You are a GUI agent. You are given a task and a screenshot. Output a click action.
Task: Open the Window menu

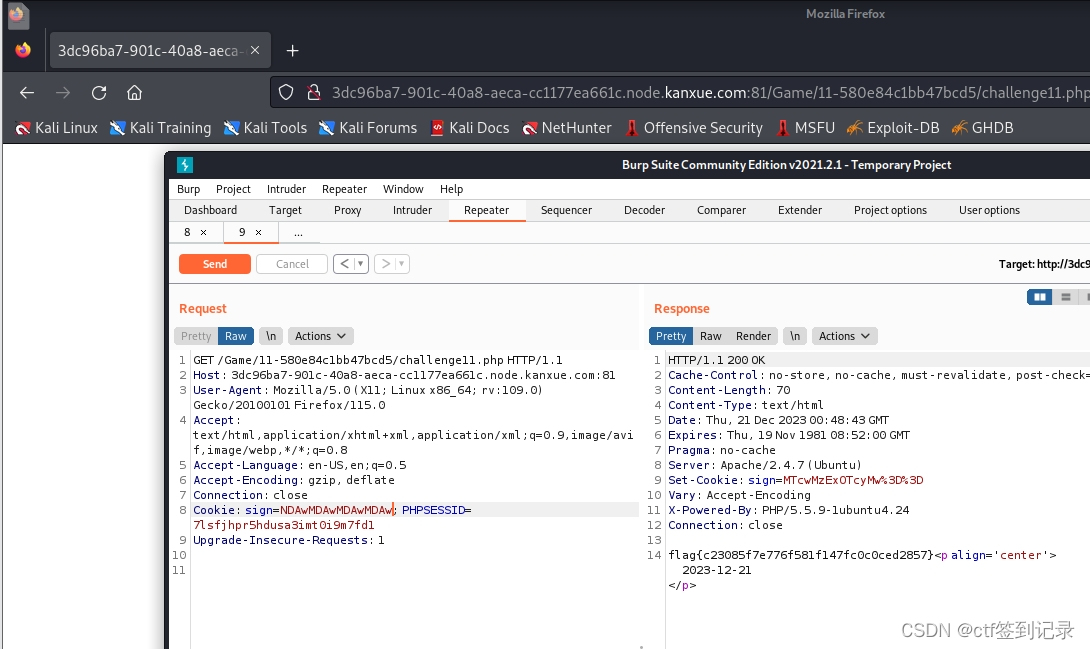tap(403, 189)
